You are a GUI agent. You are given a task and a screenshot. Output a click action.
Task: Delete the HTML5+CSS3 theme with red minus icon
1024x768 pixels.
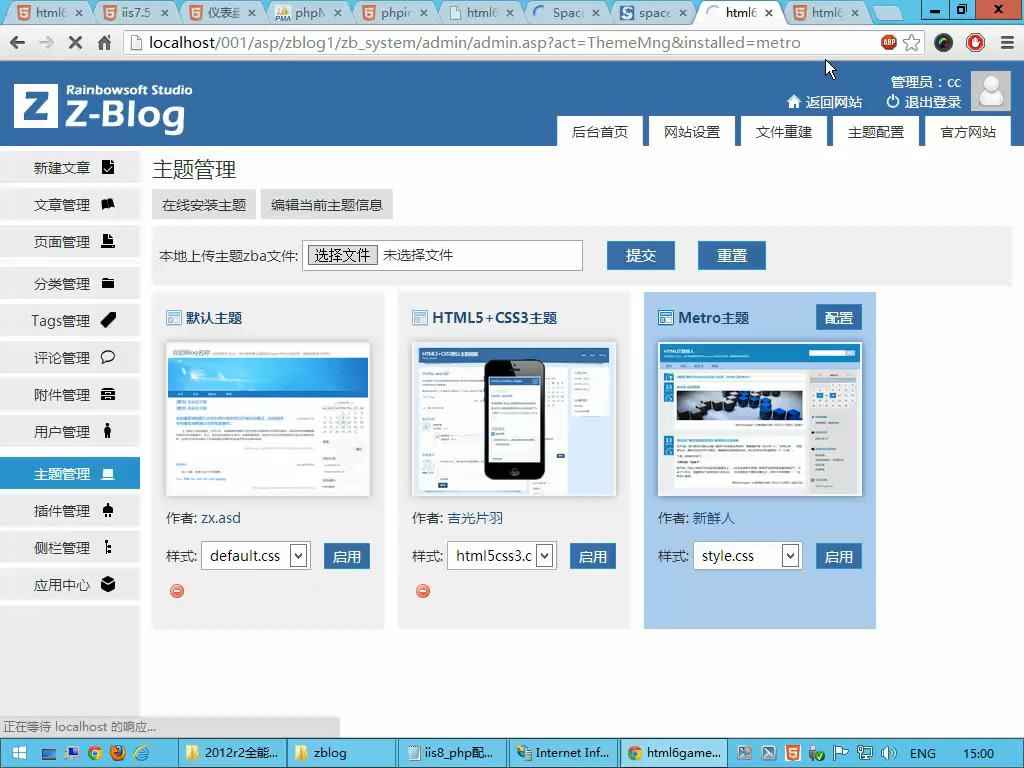tap(423, 591)
